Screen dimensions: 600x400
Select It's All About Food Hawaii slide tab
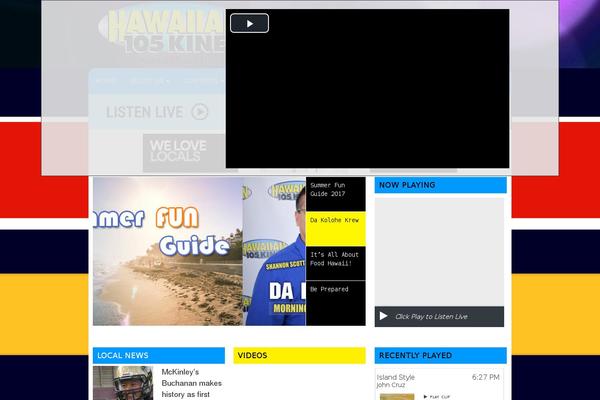[336, 263]
